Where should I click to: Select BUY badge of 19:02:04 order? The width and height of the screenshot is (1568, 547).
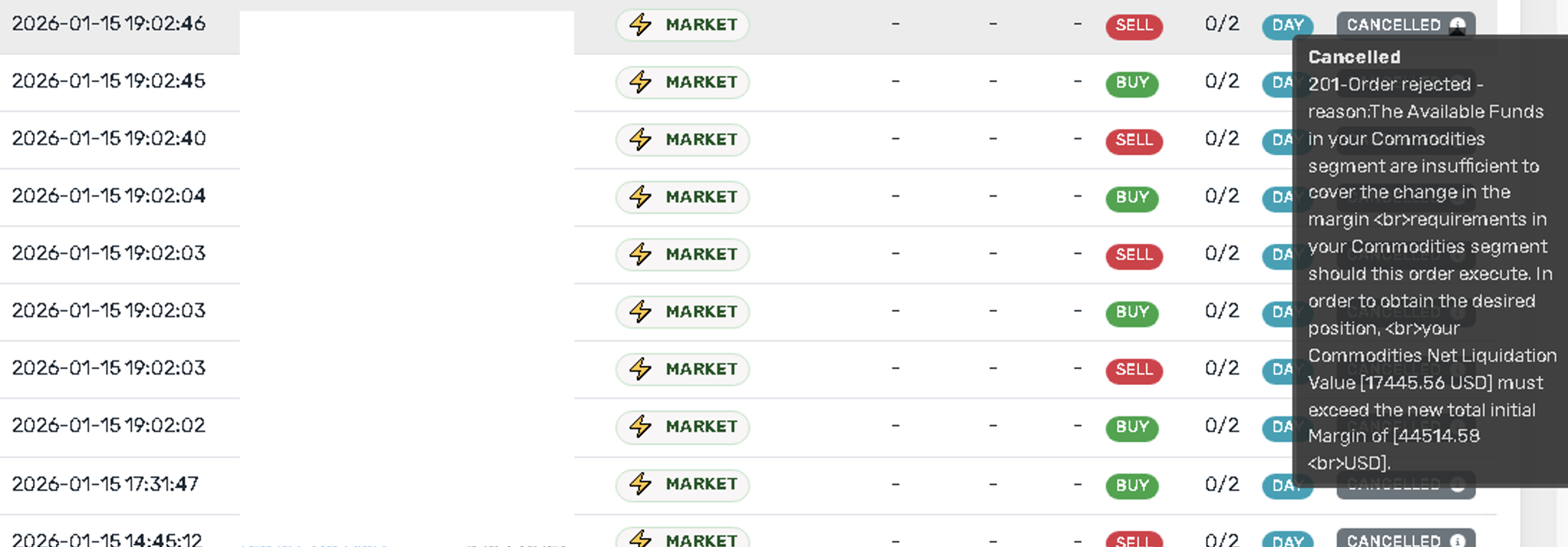click(x=1132, y=198)
